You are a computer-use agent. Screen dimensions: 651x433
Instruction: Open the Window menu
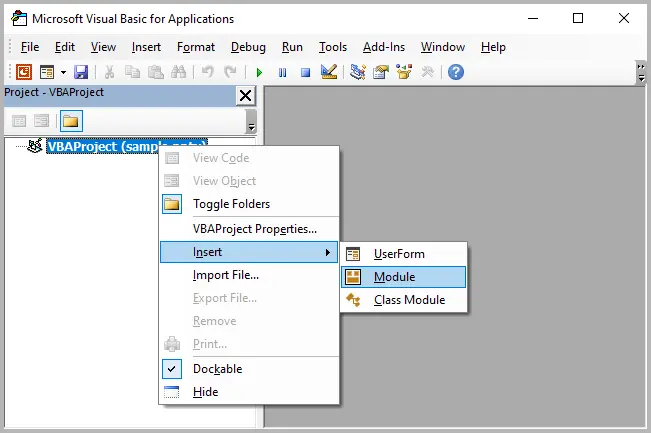[443, 47]
